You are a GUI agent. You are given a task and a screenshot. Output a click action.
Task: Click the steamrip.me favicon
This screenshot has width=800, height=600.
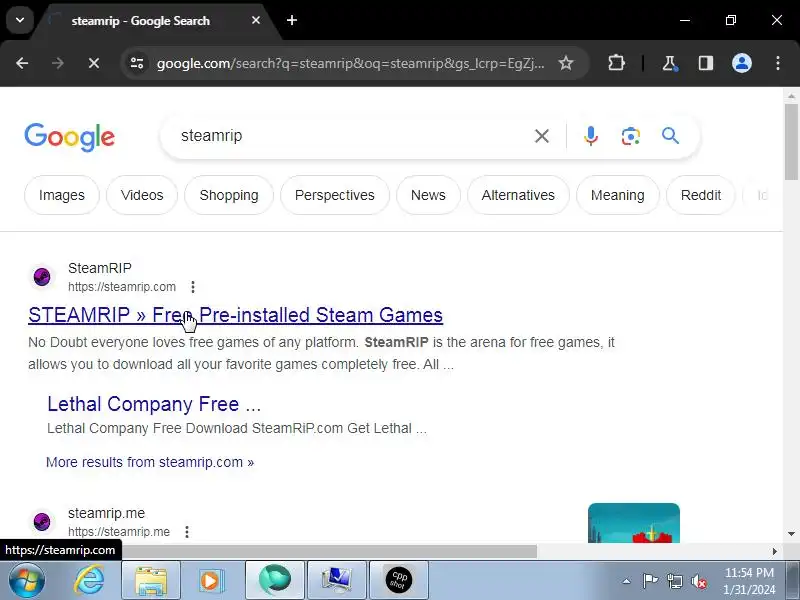coord(42,522)
